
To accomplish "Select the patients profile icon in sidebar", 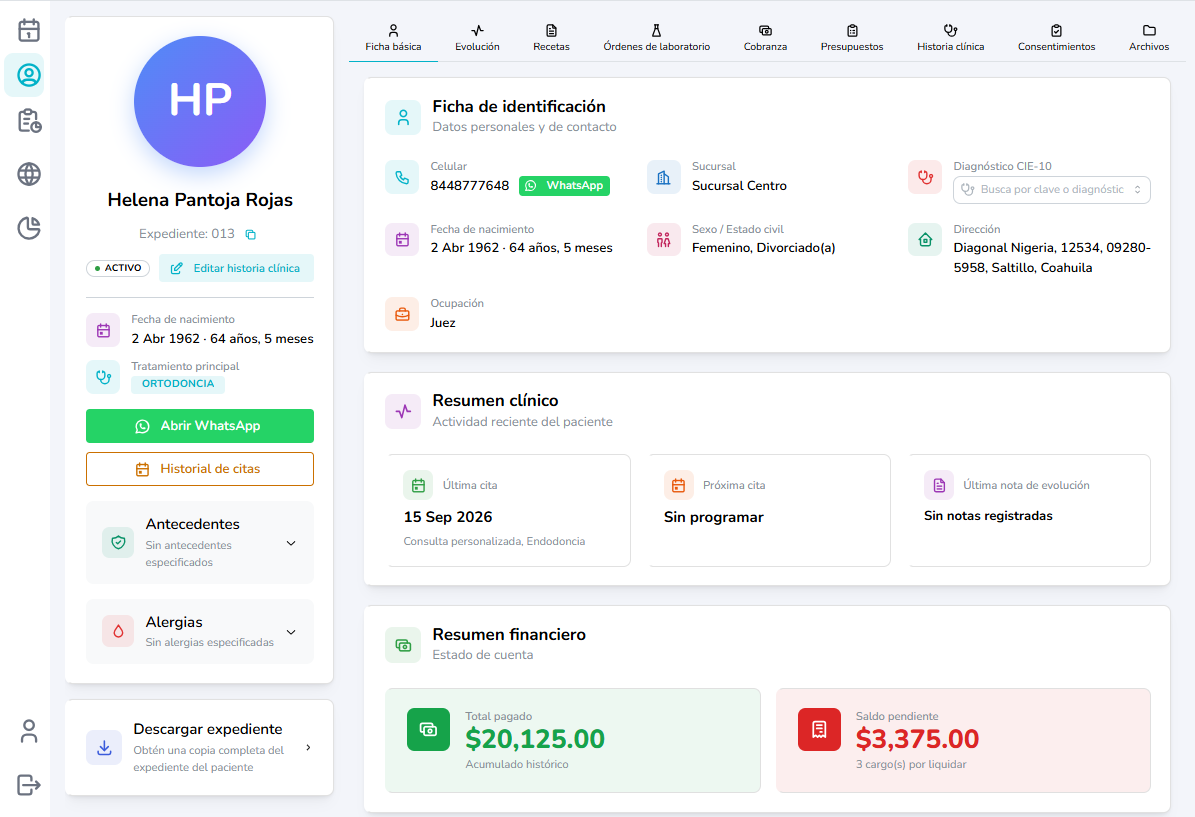I will coord(29,75).
